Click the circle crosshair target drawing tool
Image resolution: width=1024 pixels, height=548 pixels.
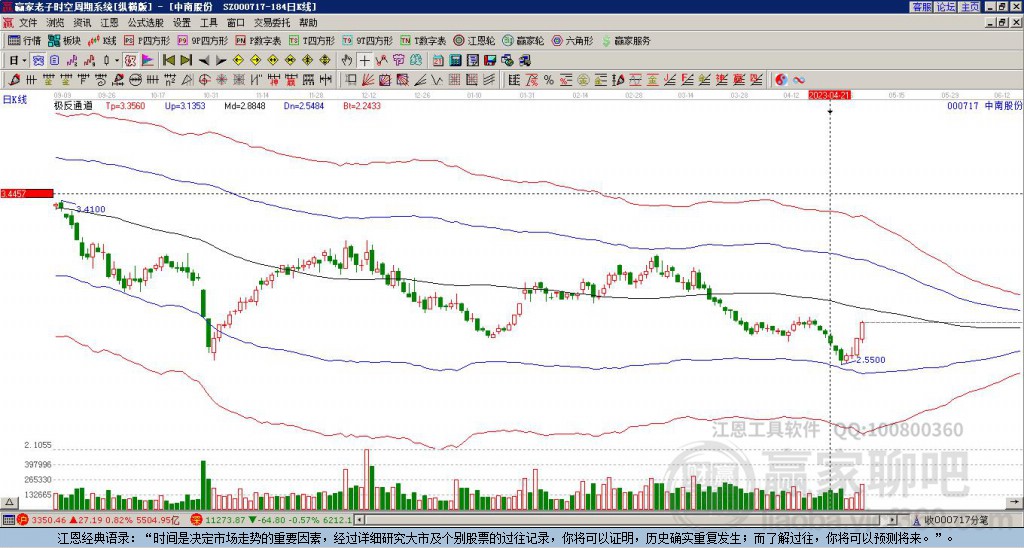[x=204, y=80]
